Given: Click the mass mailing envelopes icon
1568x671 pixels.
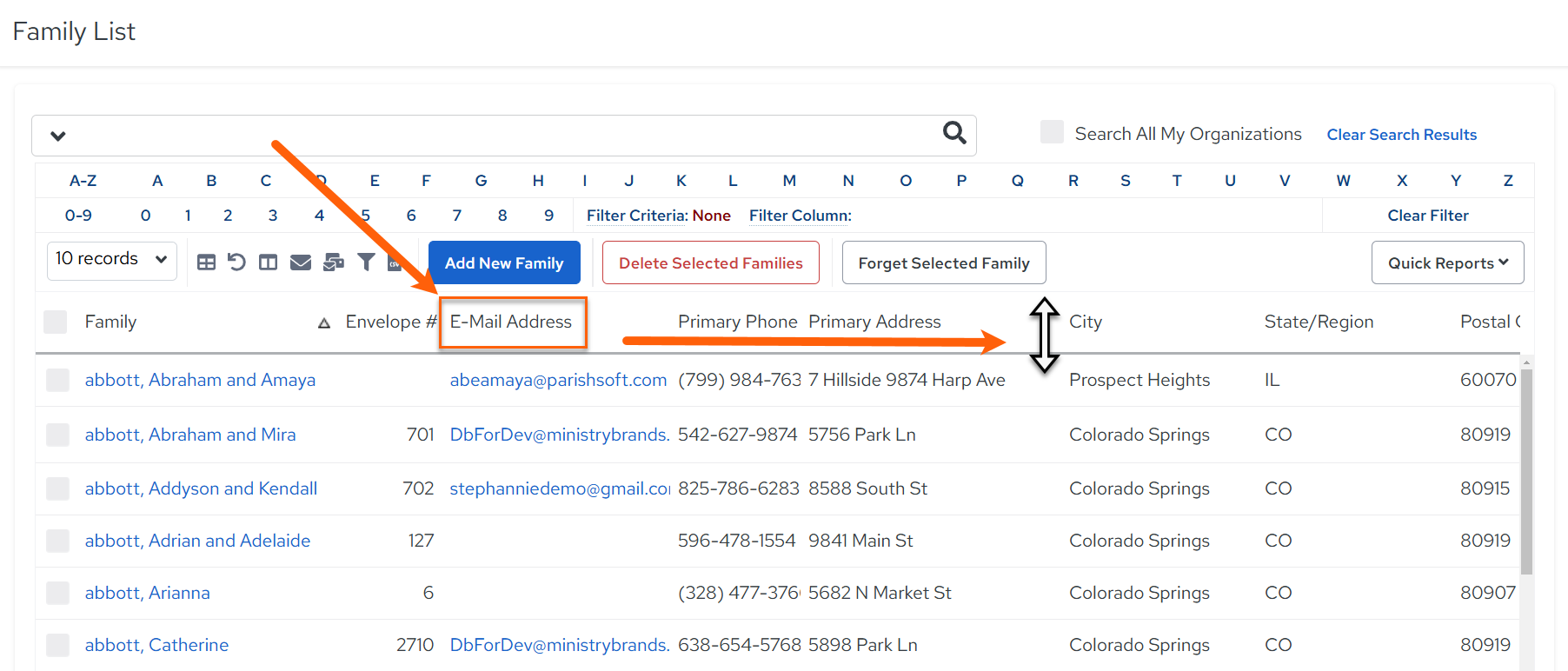Looking at the screenshot, I should click(x=334, y=262).
